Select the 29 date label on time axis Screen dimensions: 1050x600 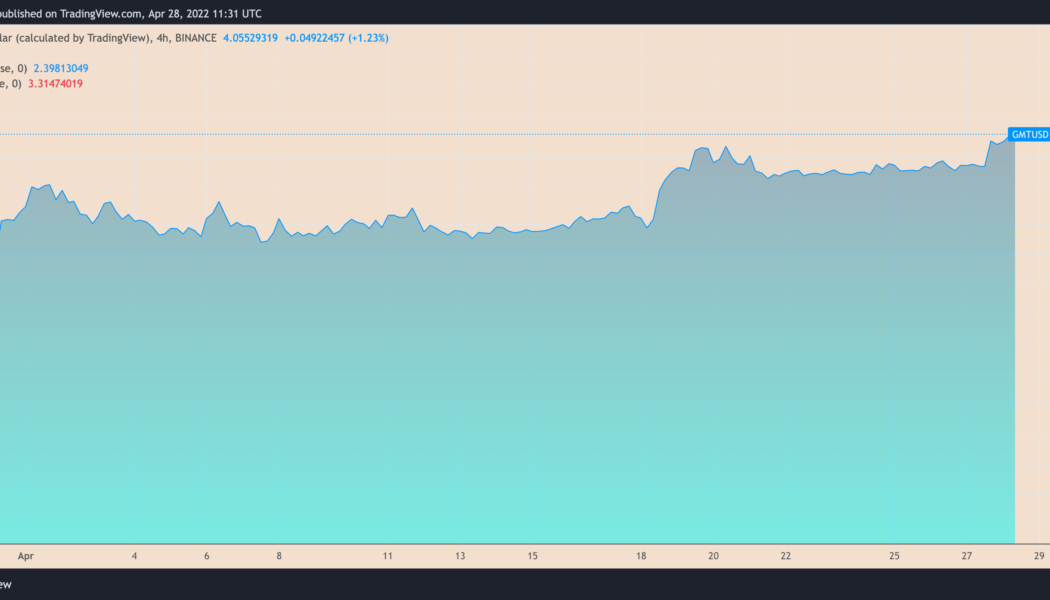1040,555
